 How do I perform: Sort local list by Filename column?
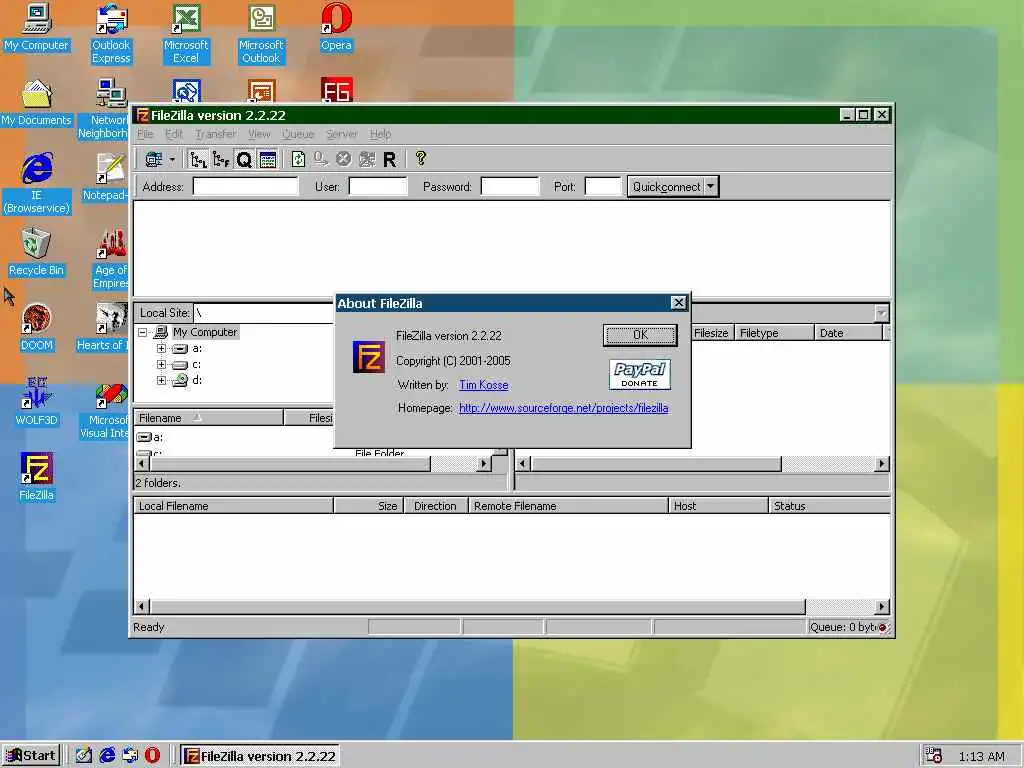click(x=208, y=418)
